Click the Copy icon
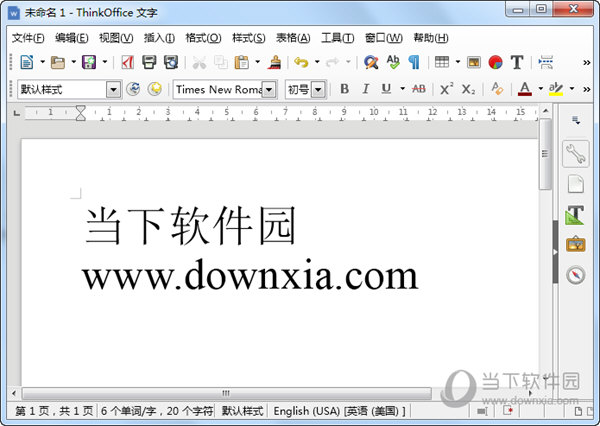 (220, 62)
